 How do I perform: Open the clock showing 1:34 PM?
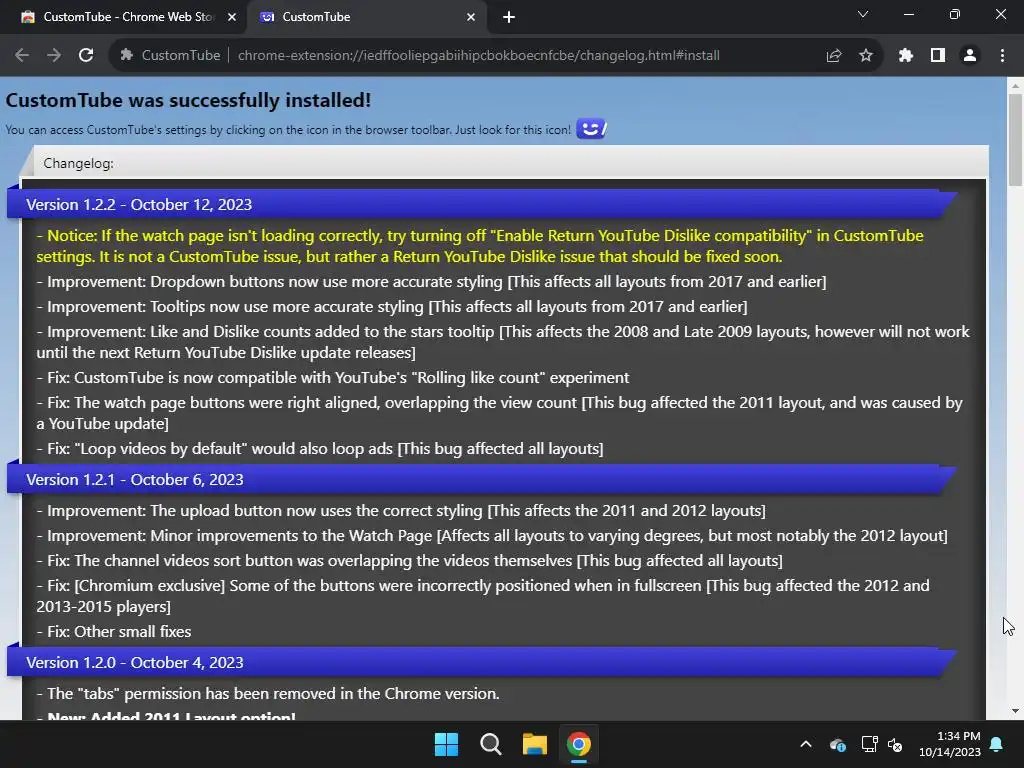[950, 744]
